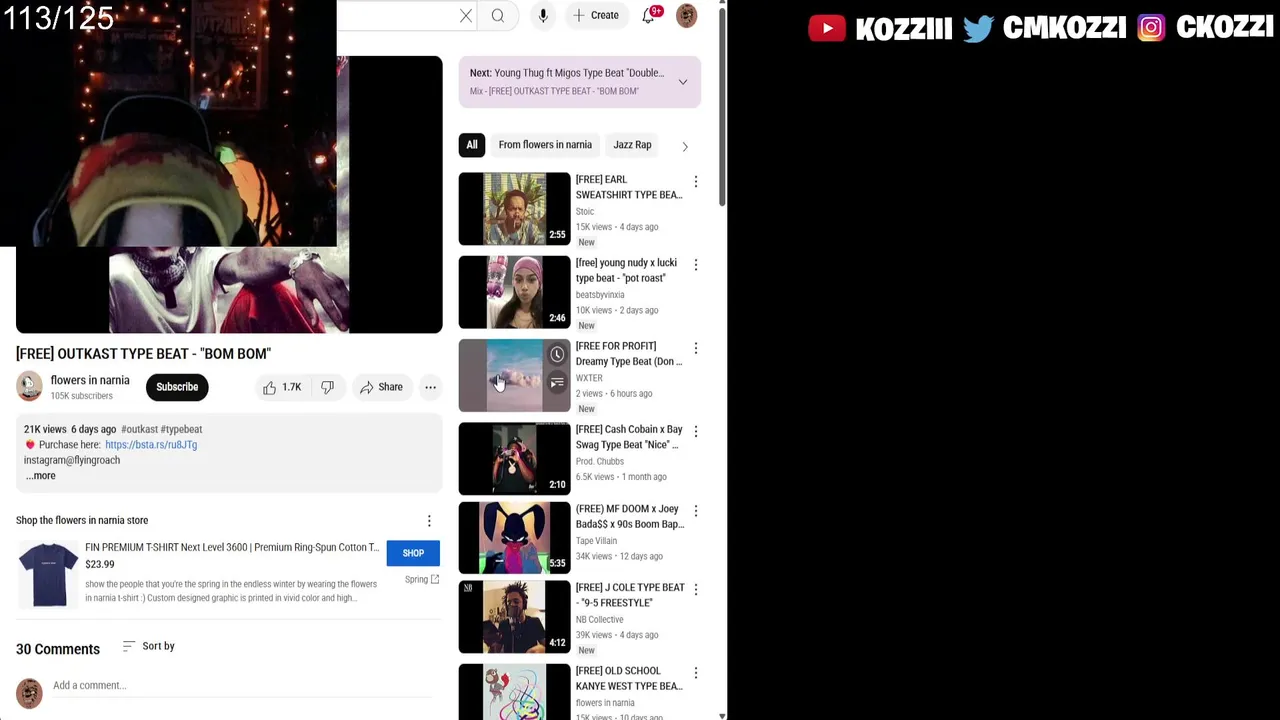Open options for Dreamy Type Beat video
This screenshot has height=720, width=1280.
tap(696, 348)
